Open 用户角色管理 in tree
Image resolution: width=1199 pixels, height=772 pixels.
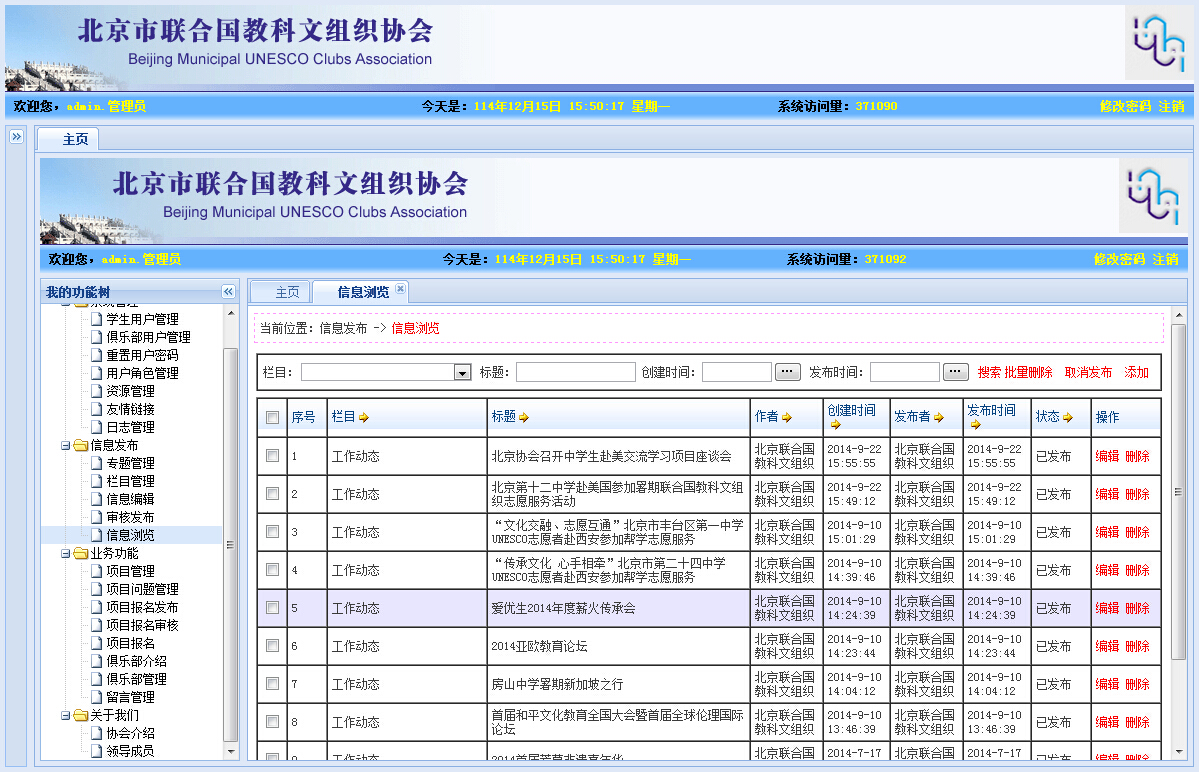pos(142,373)
